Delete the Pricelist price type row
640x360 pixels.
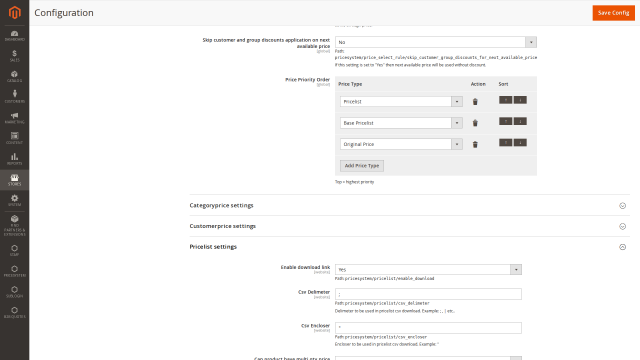pyautogui.click(x=475, y=102)
